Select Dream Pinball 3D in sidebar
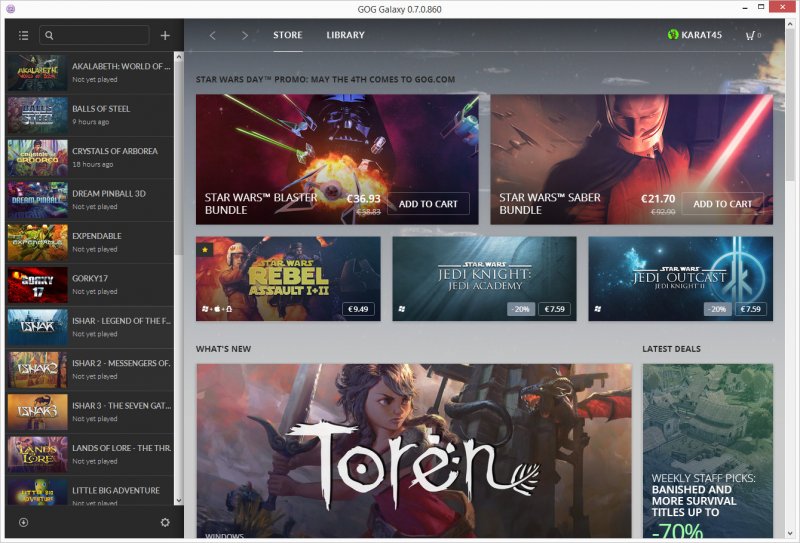800x543 pixels. pos(90,200)
